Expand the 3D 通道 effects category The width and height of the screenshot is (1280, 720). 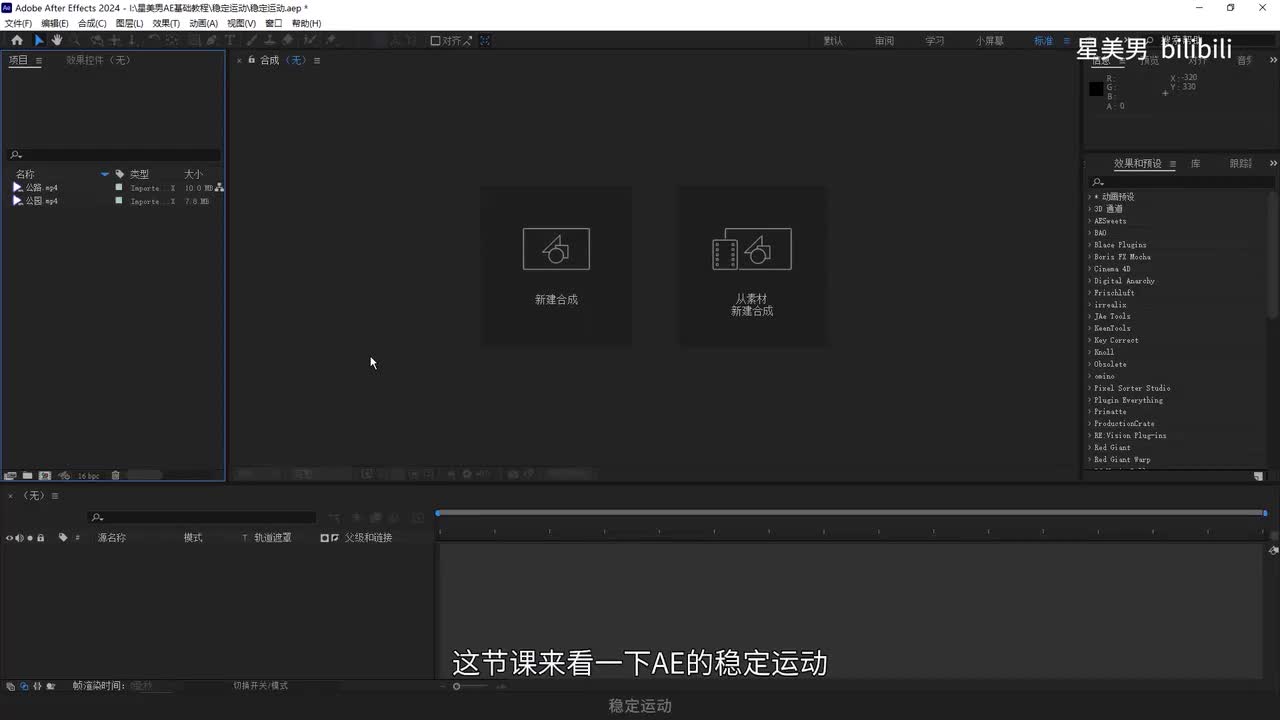(1090, 209)
